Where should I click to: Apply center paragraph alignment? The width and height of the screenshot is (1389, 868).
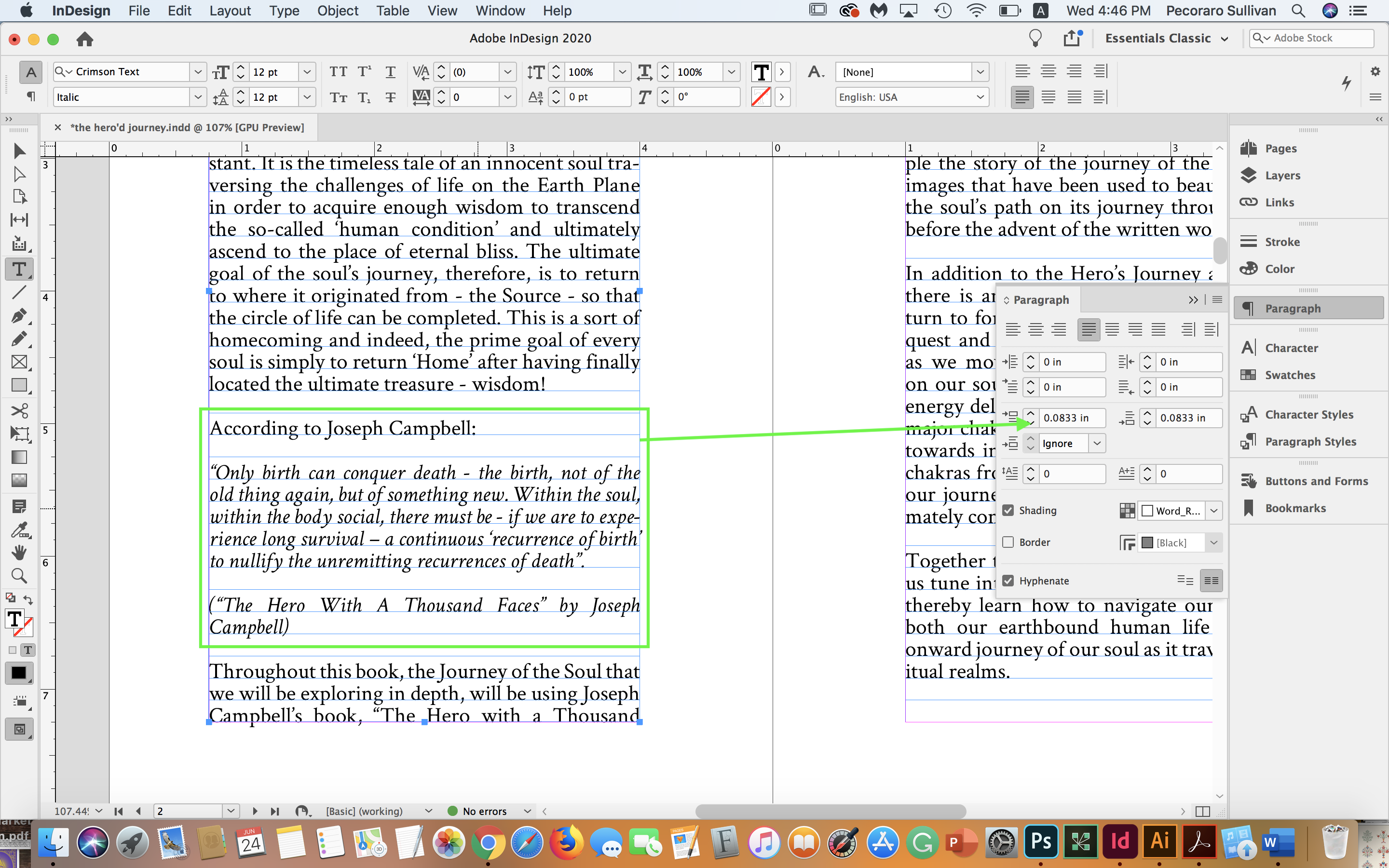coord(1035,329)
